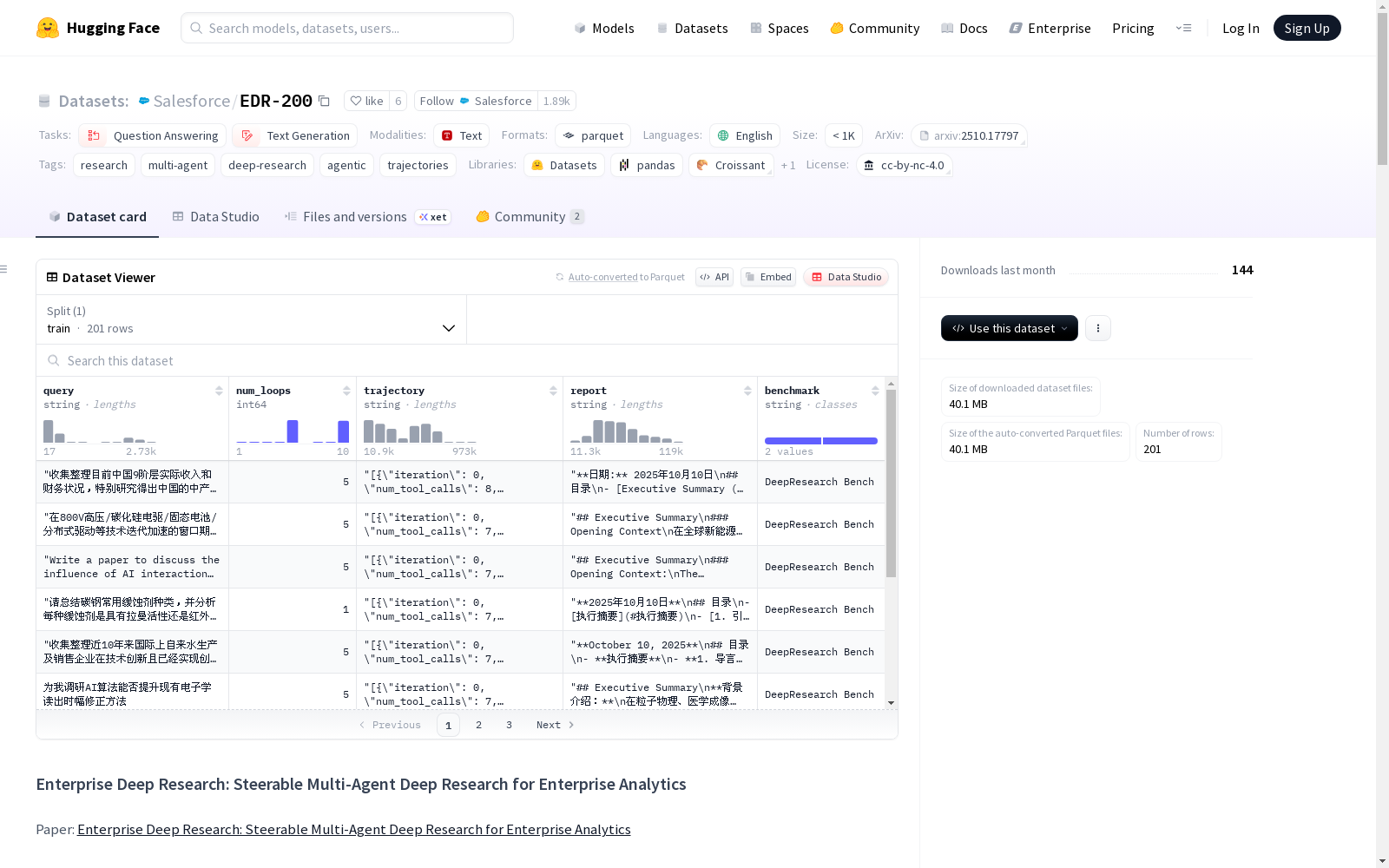Sort the query column
Viewport: 1389px width, 868px height.
tap(219, 391)
